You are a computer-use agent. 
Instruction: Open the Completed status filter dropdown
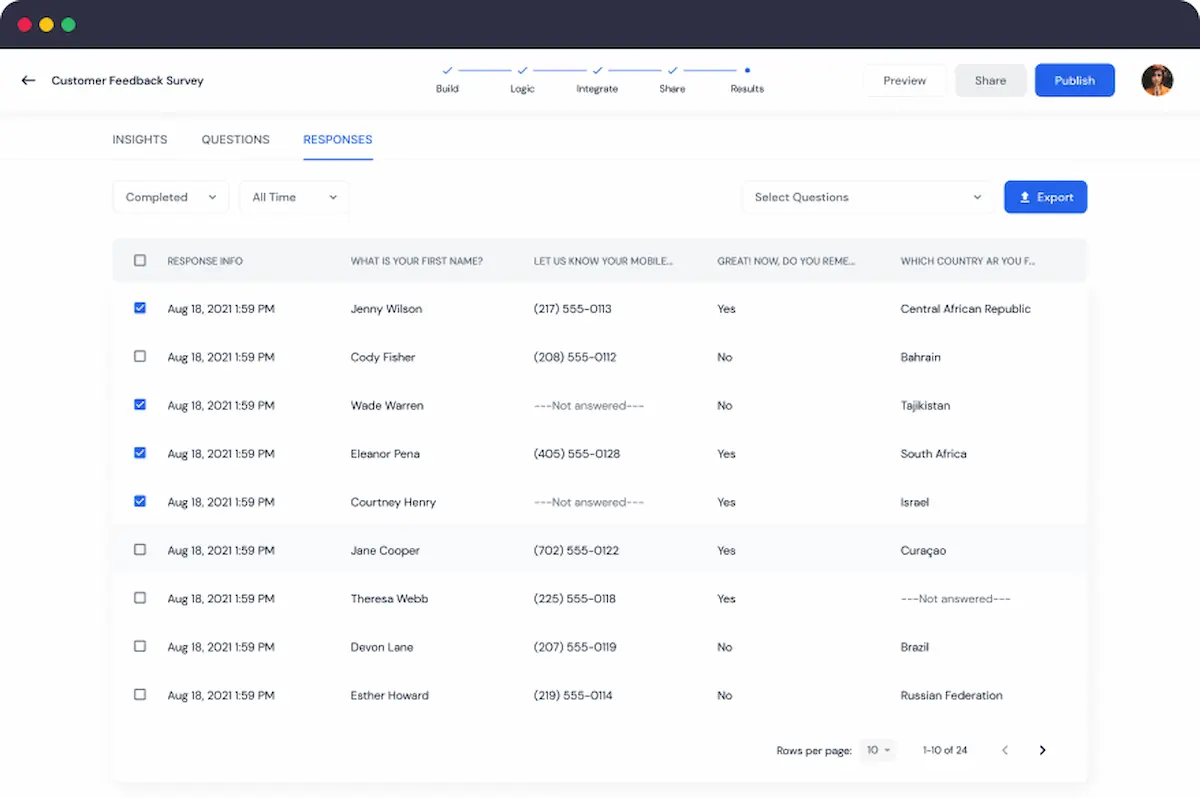pyautogui.click(x=171, y=198)
